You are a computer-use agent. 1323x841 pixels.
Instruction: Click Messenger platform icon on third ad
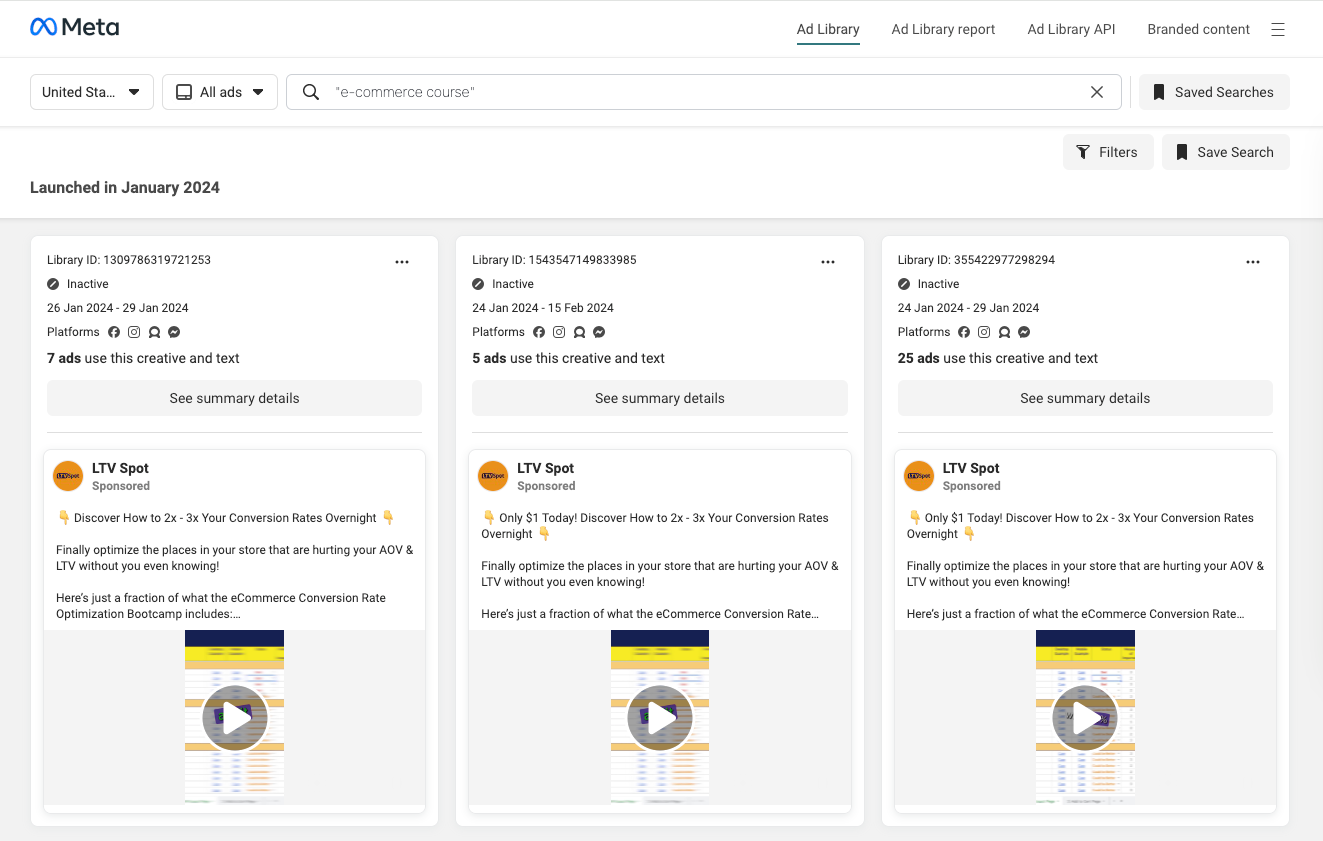(x=1024, y=332)
